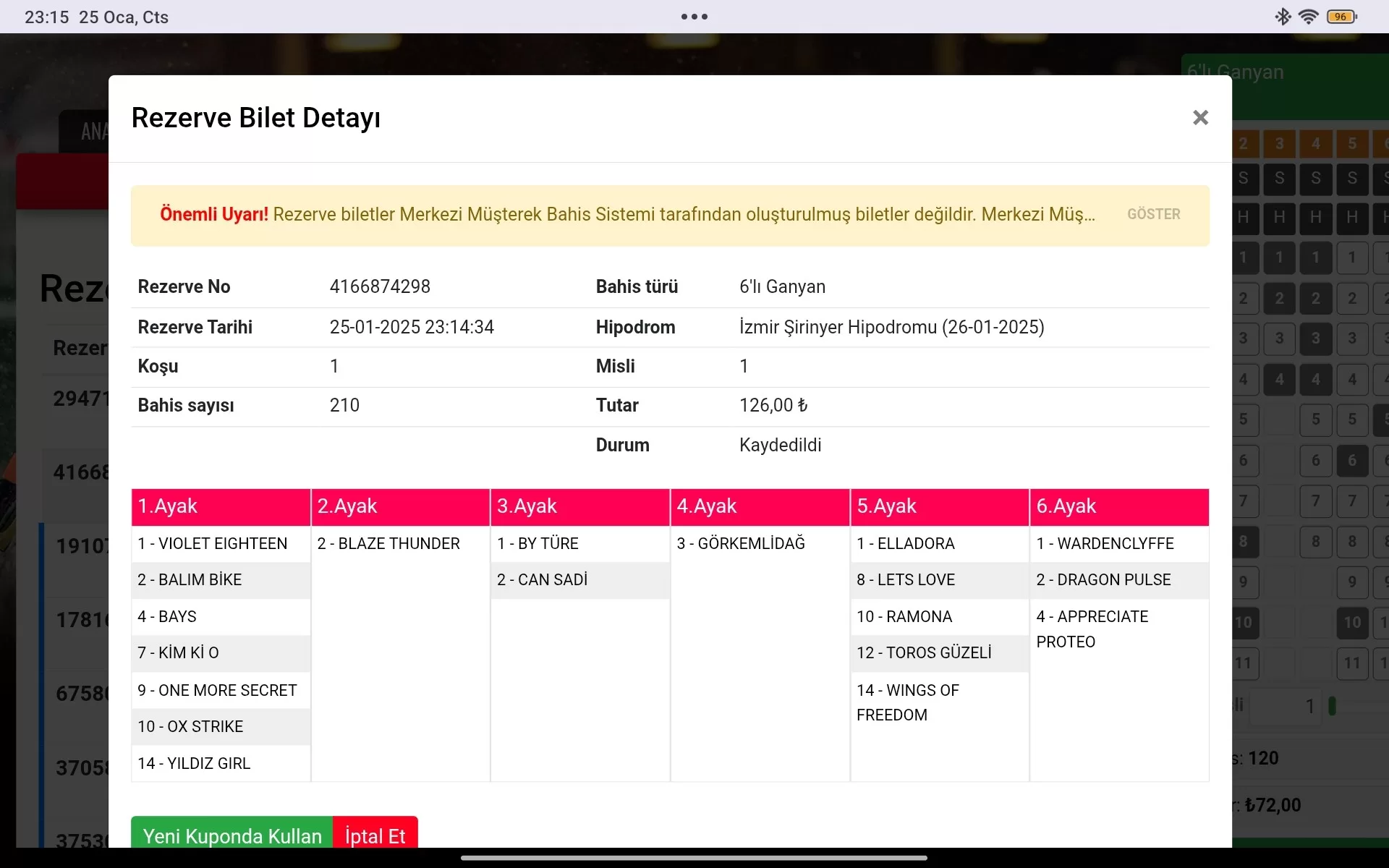Select the 1.Ayak column header
This screenshot has height=868, width=1389.
point(221,506)
